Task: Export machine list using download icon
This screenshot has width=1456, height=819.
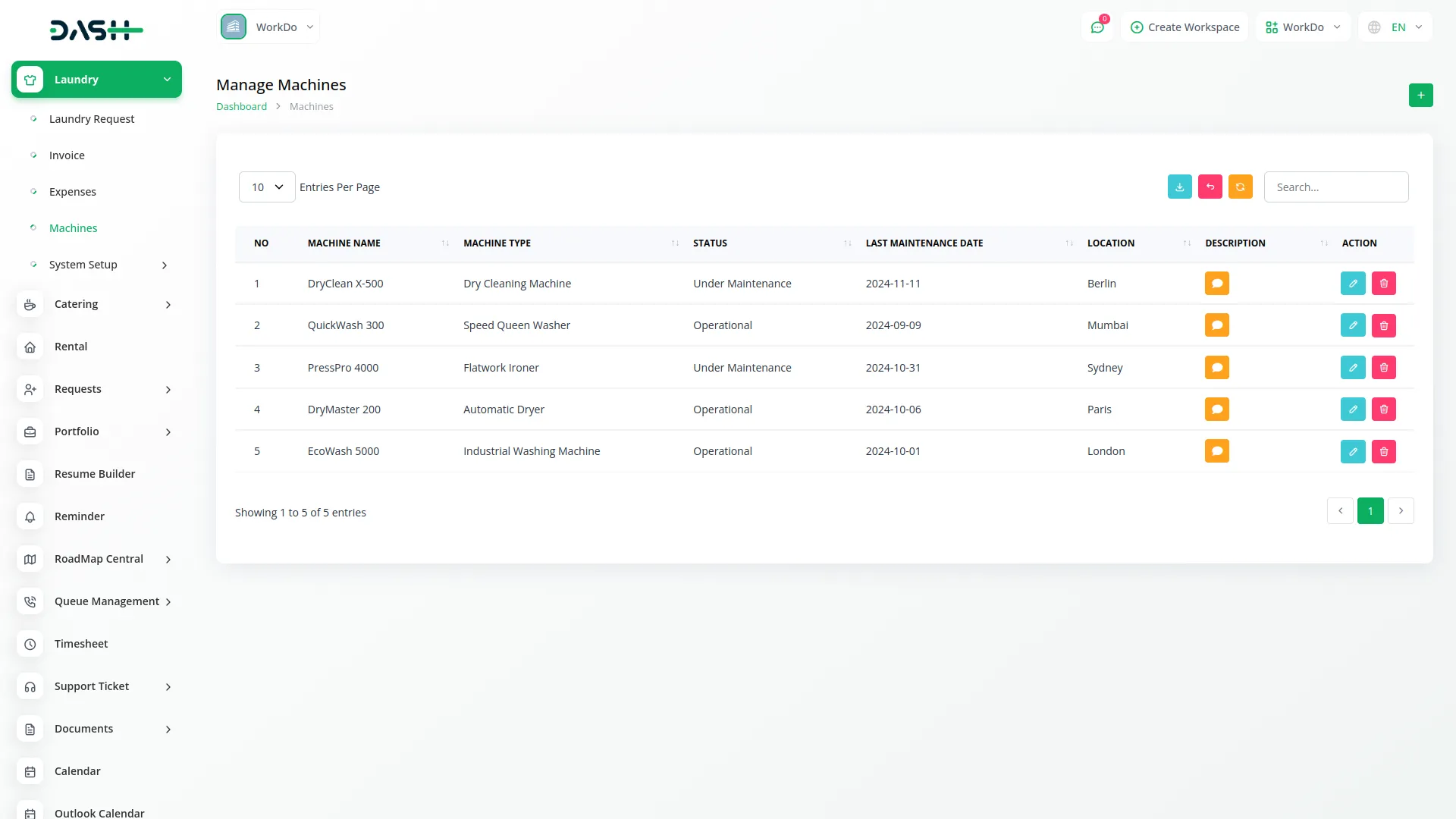Action: point(1179,187)
